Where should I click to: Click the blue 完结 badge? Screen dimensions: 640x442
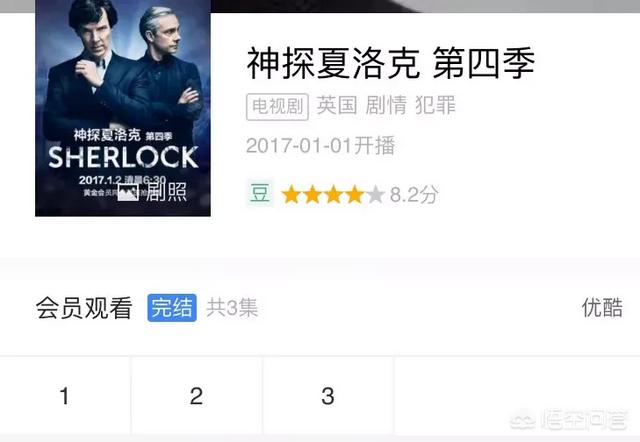[x=172, y=308]
